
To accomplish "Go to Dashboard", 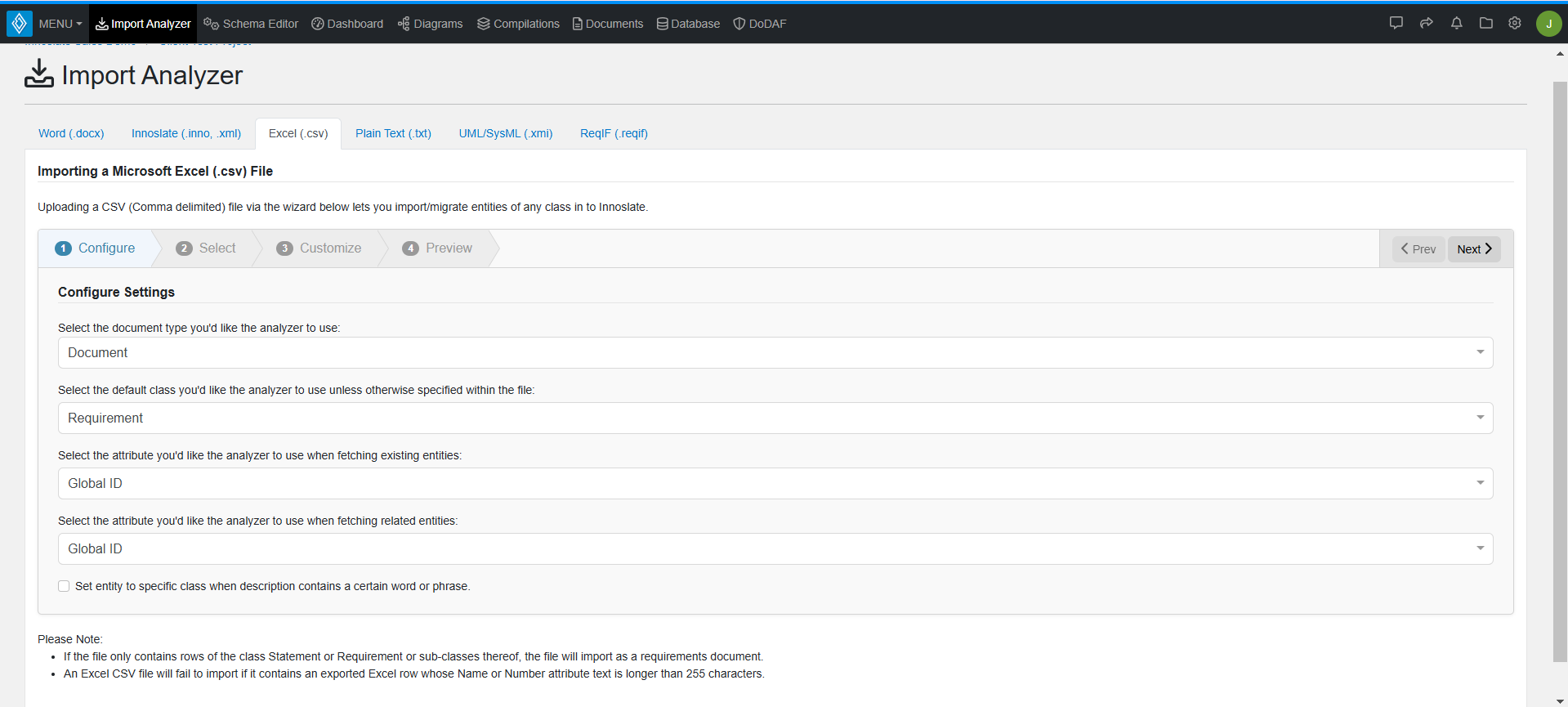I will 347,24.
